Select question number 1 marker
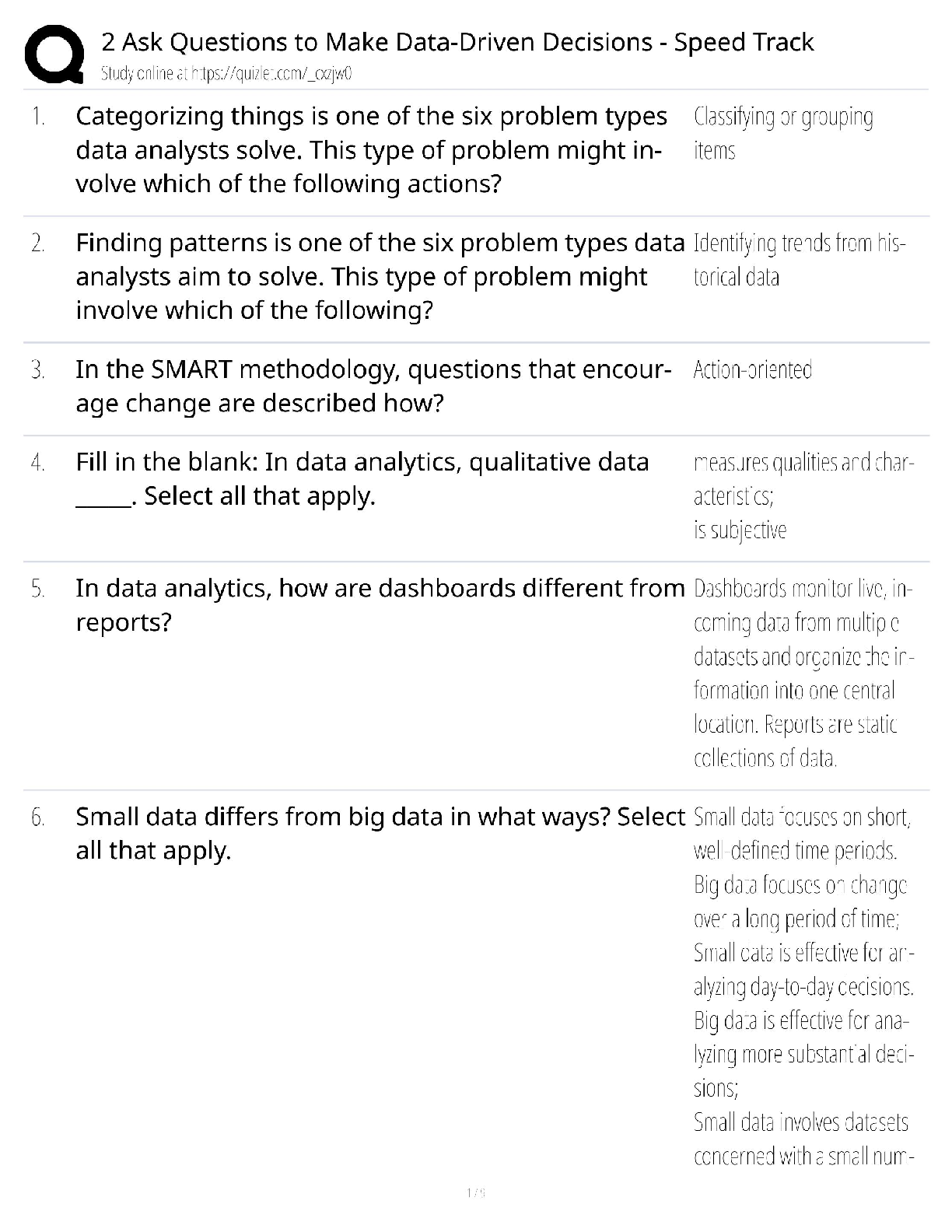The width and height of the screenshot is (952, 1232). pyautogui.click(x=38, y=117)
